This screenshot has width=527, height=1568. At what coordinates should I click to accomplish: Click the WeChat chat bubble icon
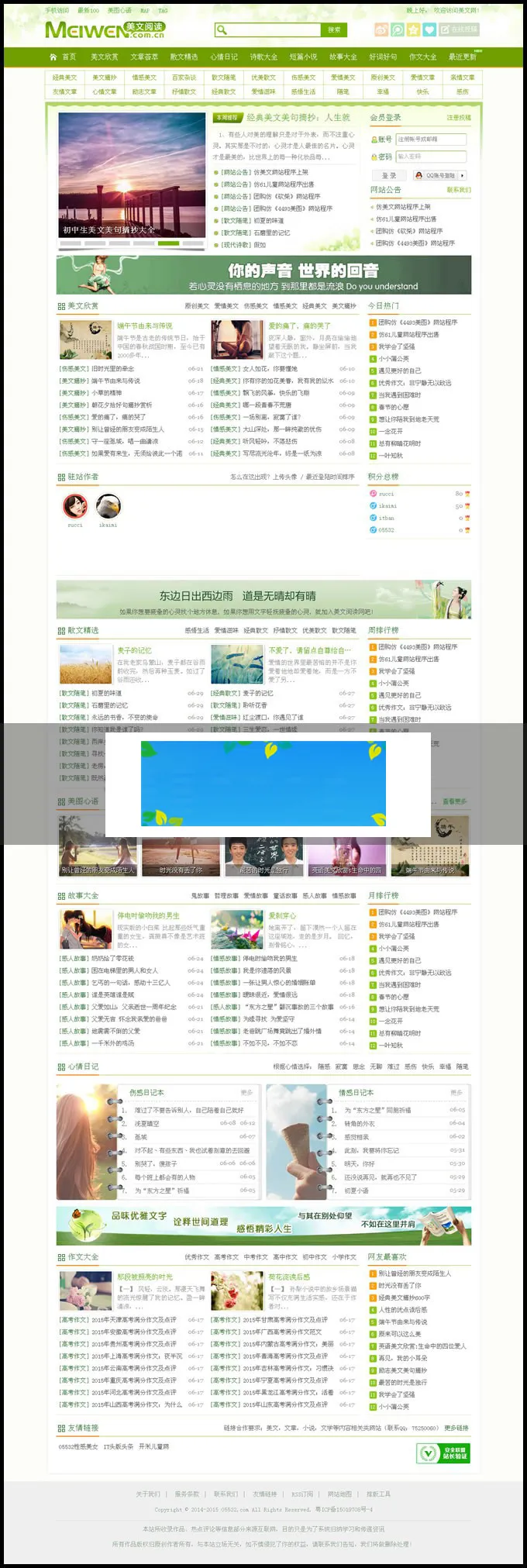pos(397,29)
